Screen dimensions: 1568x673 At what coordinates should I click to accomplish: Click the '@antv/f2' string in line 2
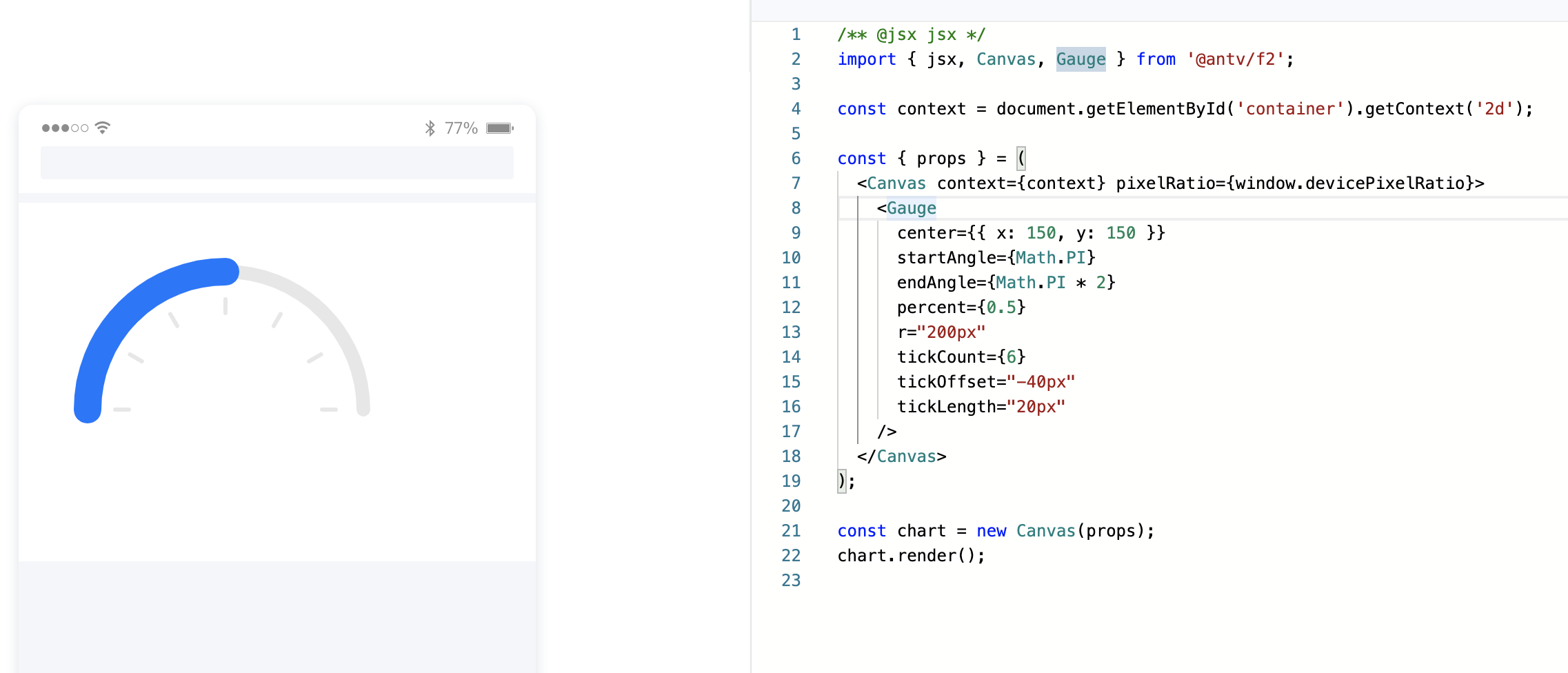tap(1235, 59)
